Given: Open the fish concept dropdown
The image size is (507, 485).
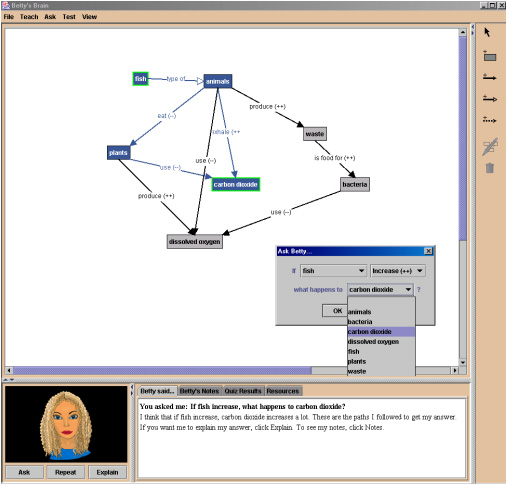Looking at the screenshot, I should tap(333, 271).
